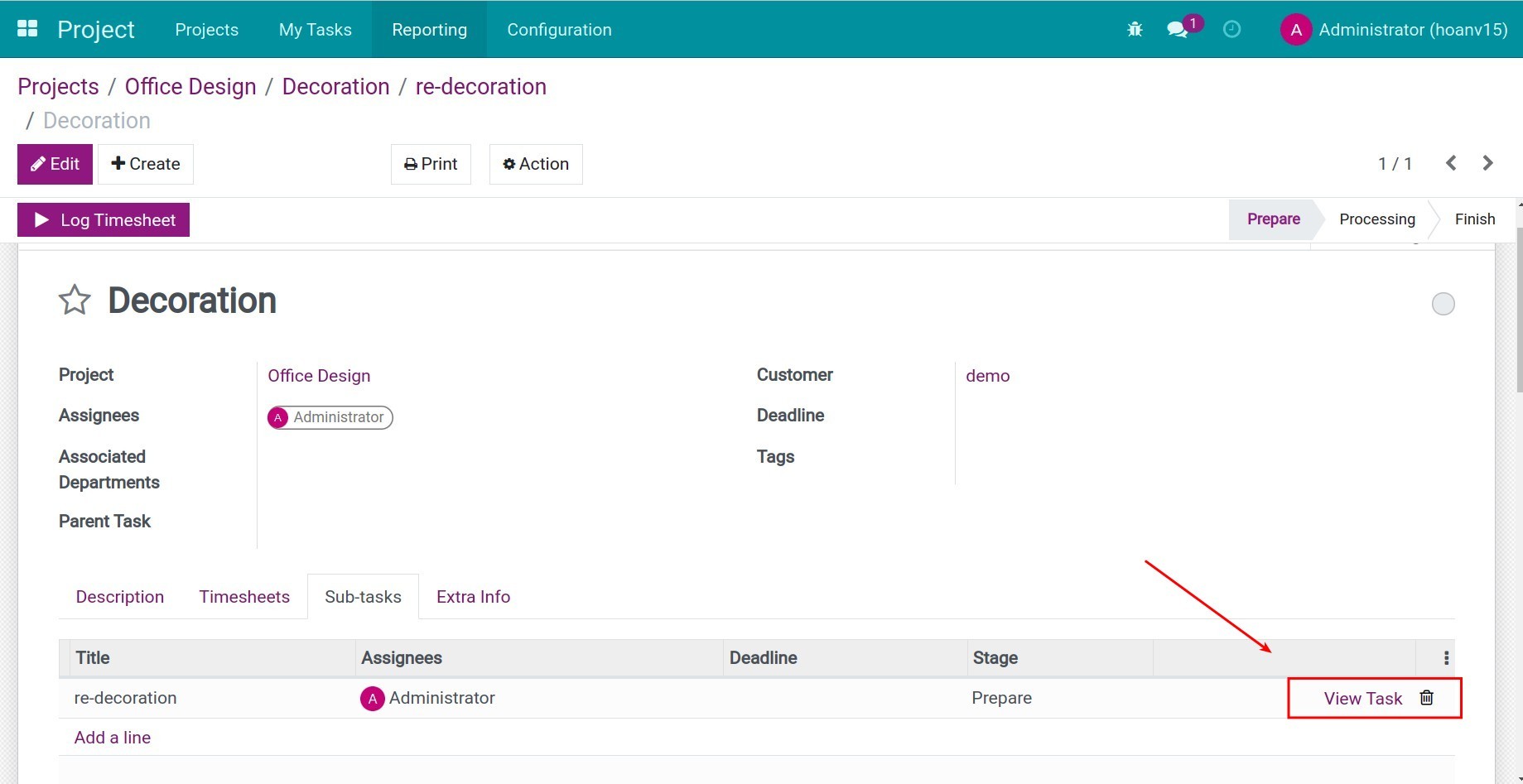The width and height of the screenshot is (1523, 784).
Task: Open the conversations chat icon
Action: coord(1177,30)
